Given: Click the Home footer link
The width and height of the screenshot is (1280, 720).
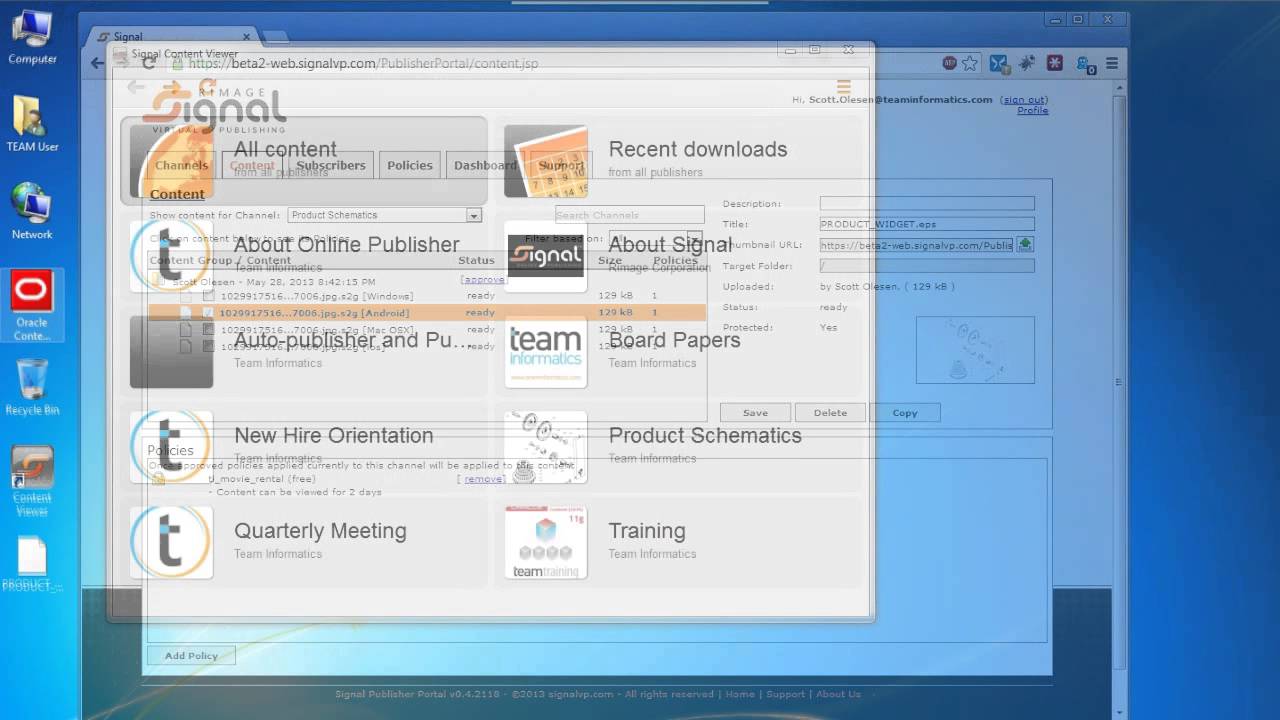Looking at the screenshot, I should tap(740, 694).
